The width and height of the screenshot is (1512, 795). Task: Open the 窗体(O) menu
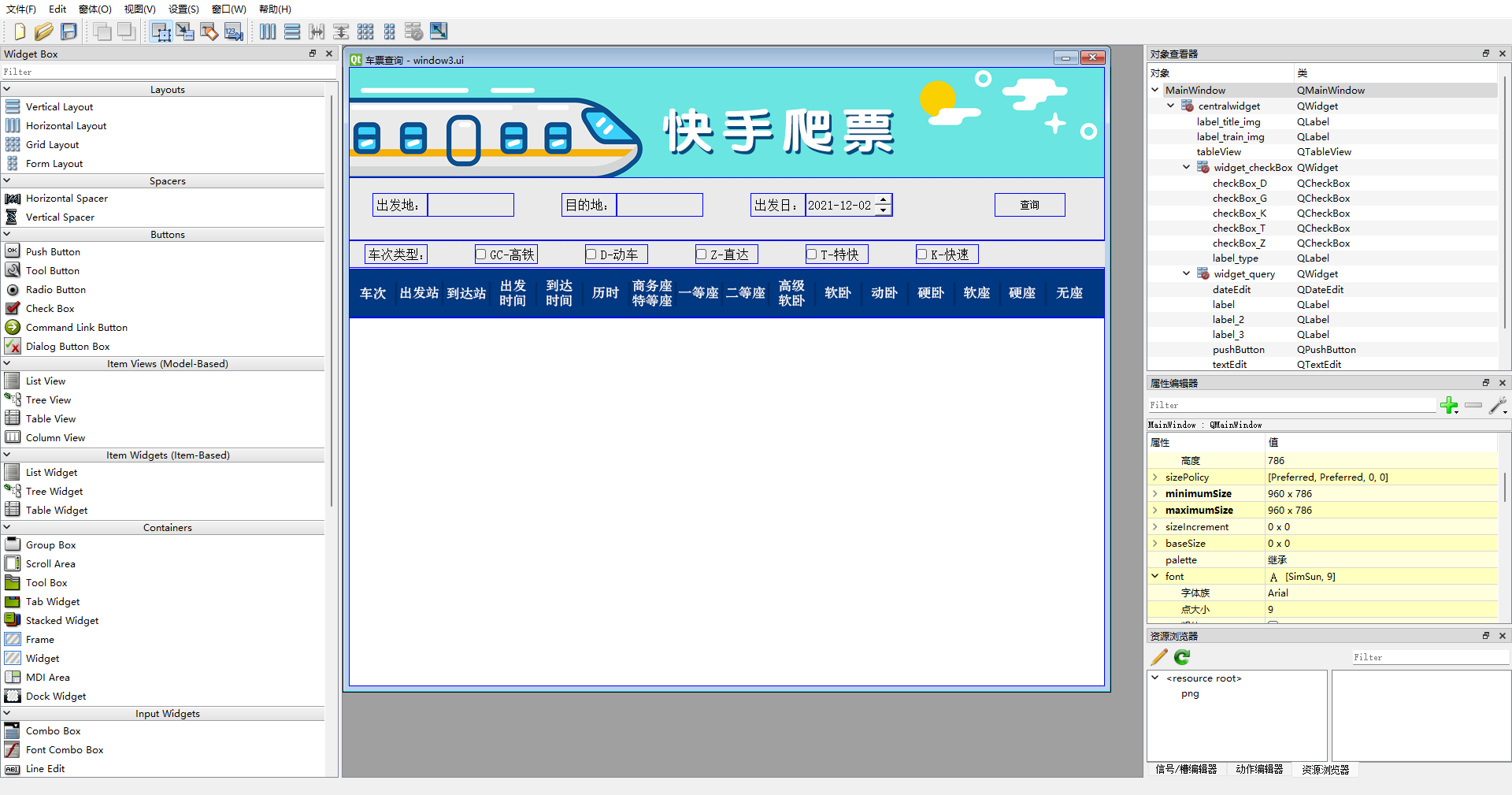click(x=94, y=9)
